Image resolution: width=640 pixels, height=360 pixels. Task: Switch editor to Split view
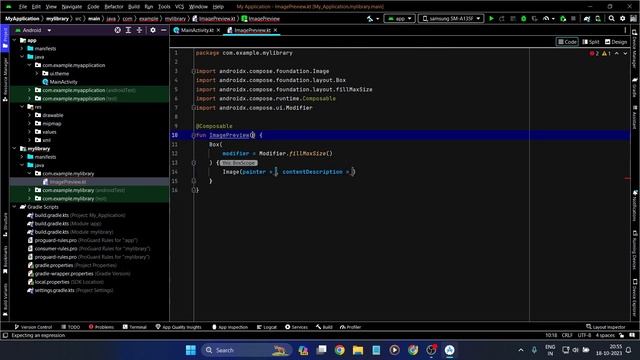(x=591, y=42)
